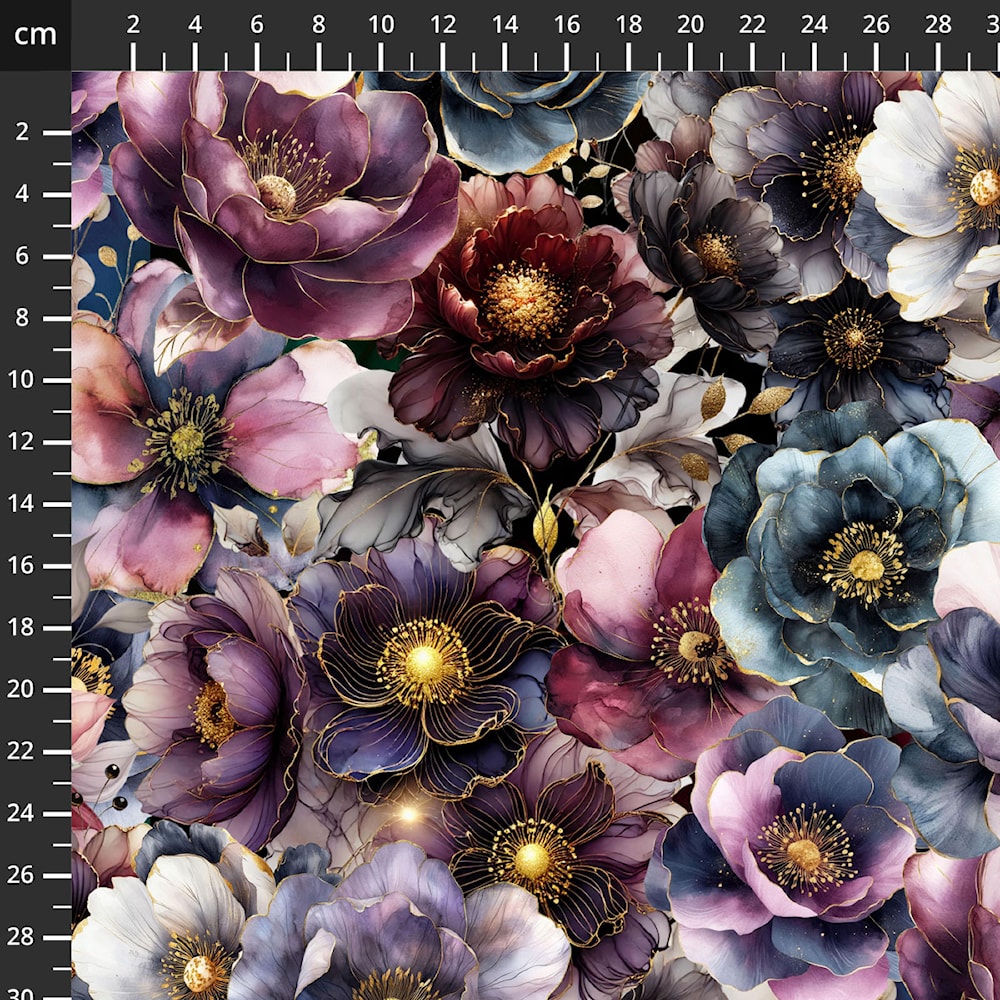
Task: Click the "20" label on the vertical ruler
Action: pyautogui.click(x=20, y=689)
